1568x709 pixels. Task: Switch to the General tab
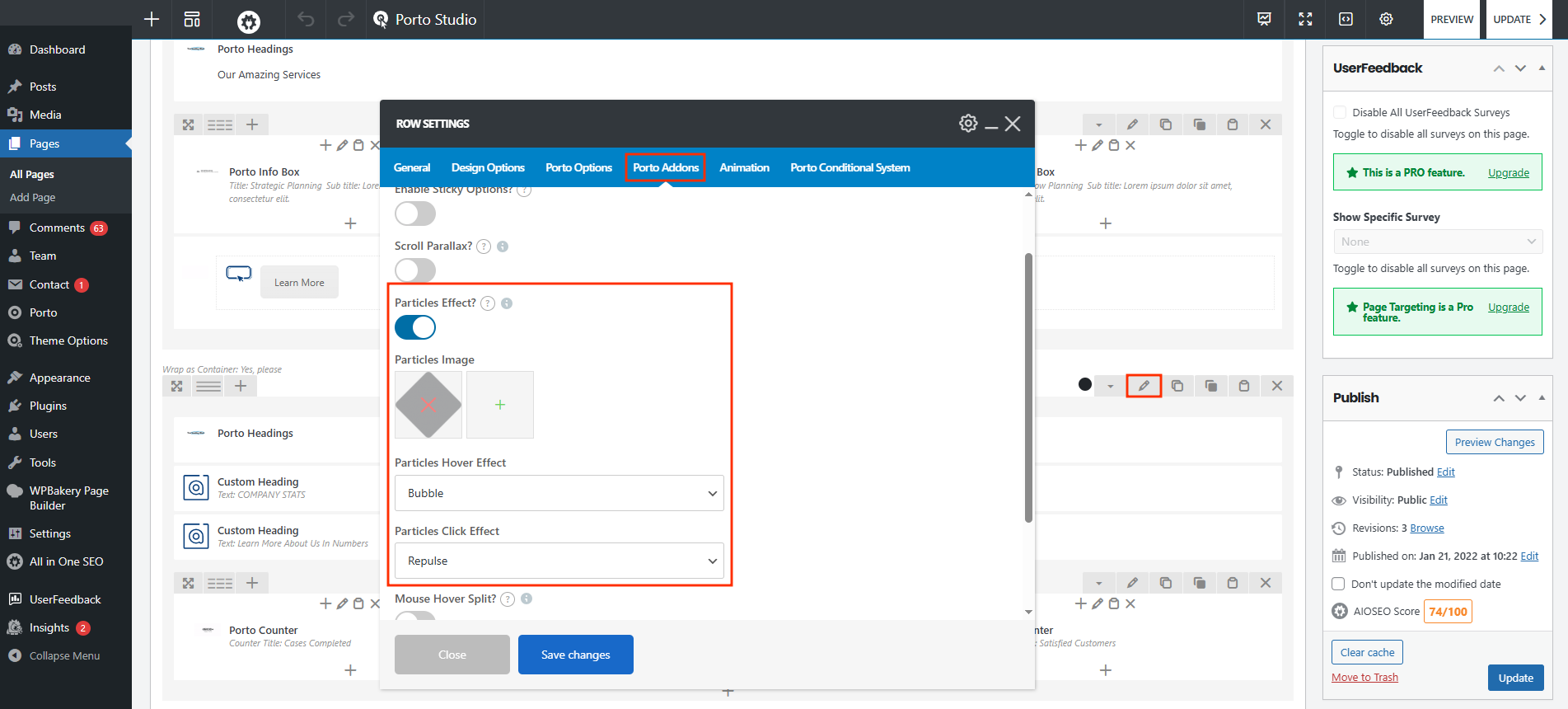click(x=412, y=167)
